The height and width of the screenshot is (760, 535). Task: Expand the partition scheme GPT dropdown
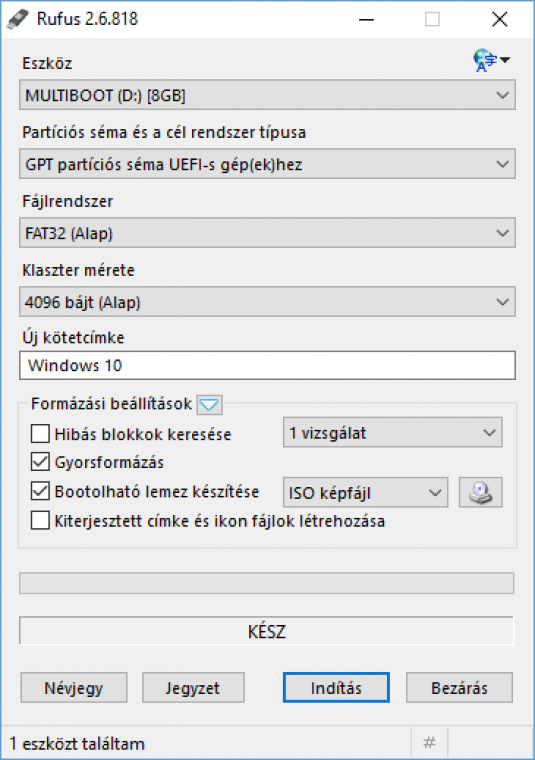[267, 164]
